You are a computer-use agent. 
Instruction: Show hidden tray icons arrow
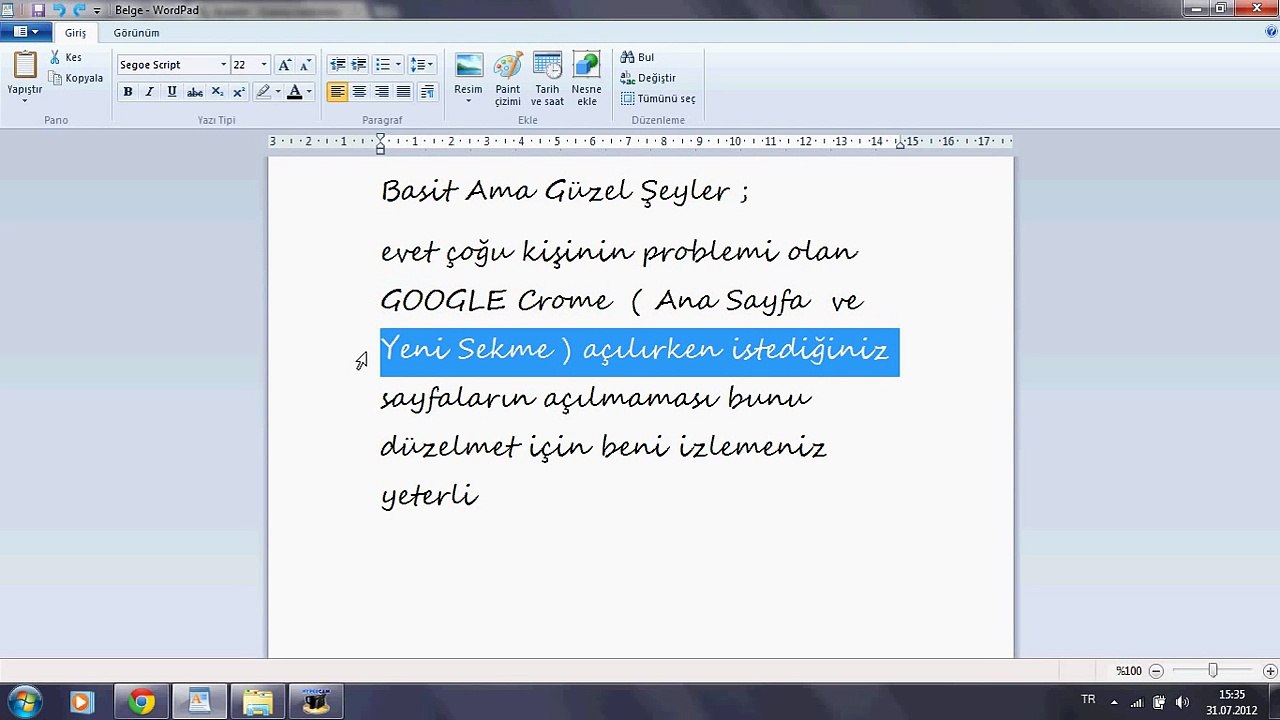tap(1114, 702)
